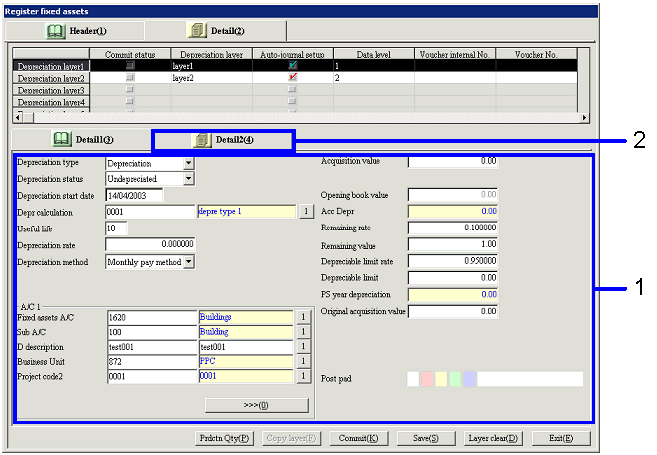The image size is (657, 455).
Task: Click the book icon on Header(1) tab
Action: click(x=58, y=31)
